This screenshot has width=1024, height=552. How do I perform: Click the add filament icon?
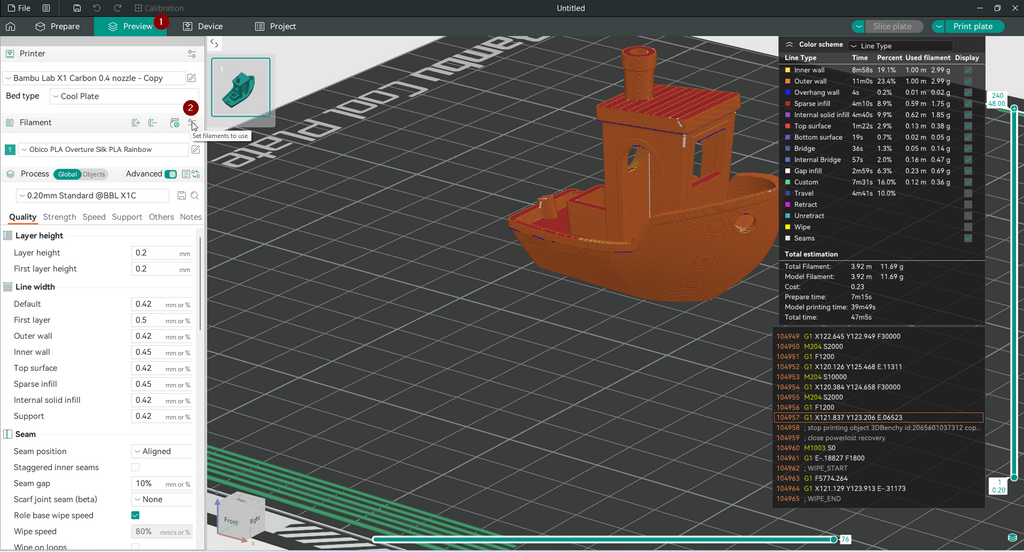pos(136,123)
